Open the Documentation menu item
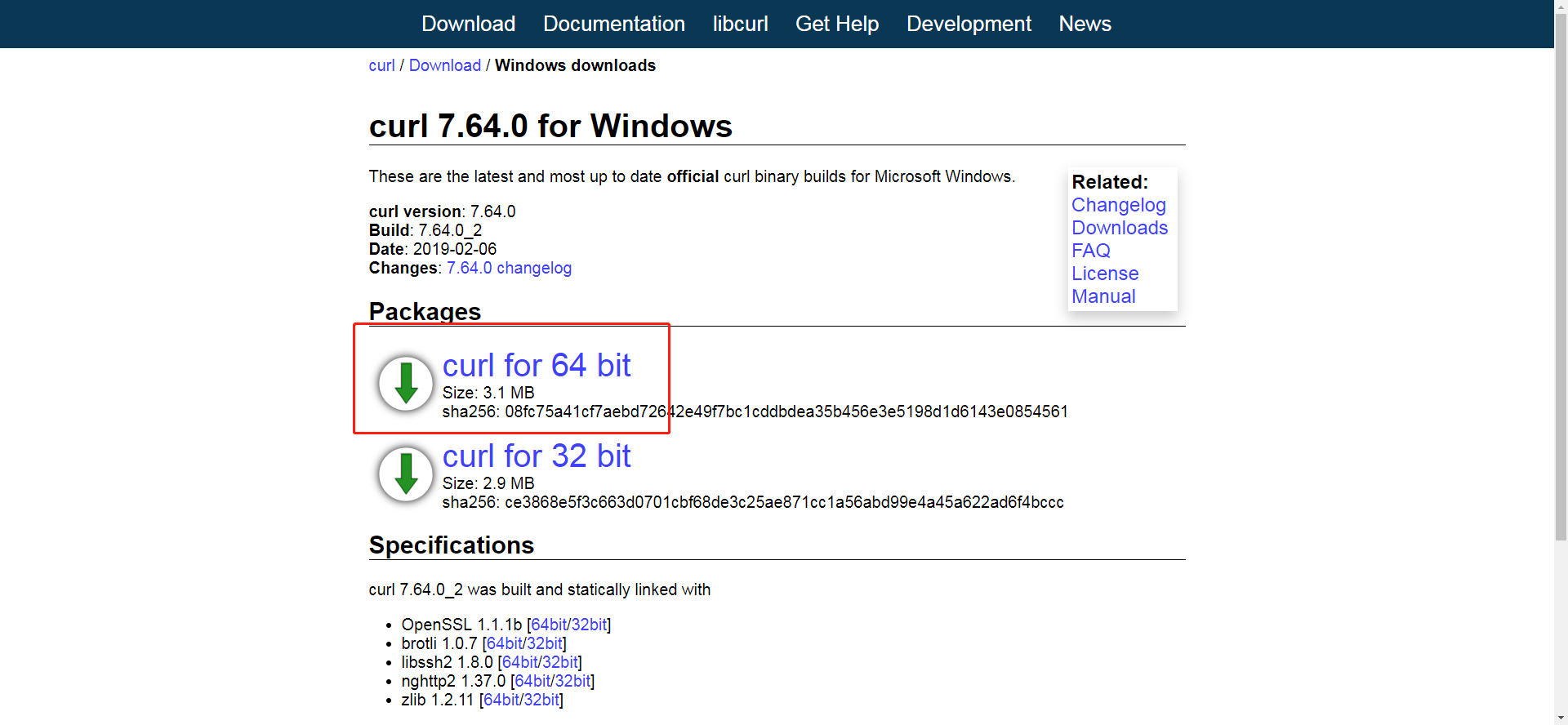 [x=613, y=24]
